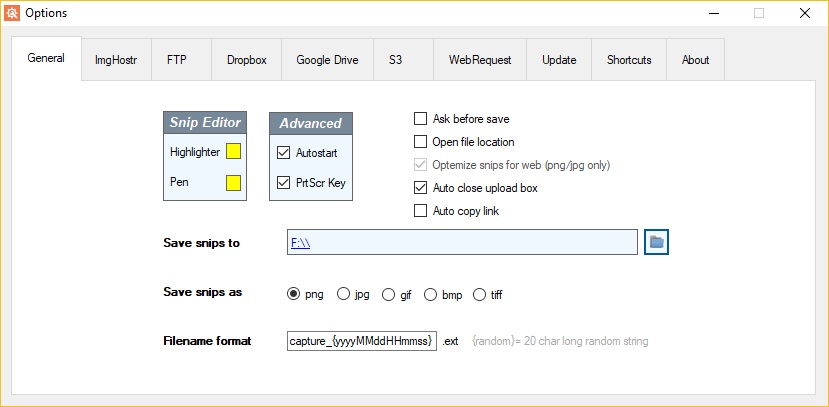Click the Save snips to label
829x407 pixels.
201,243
